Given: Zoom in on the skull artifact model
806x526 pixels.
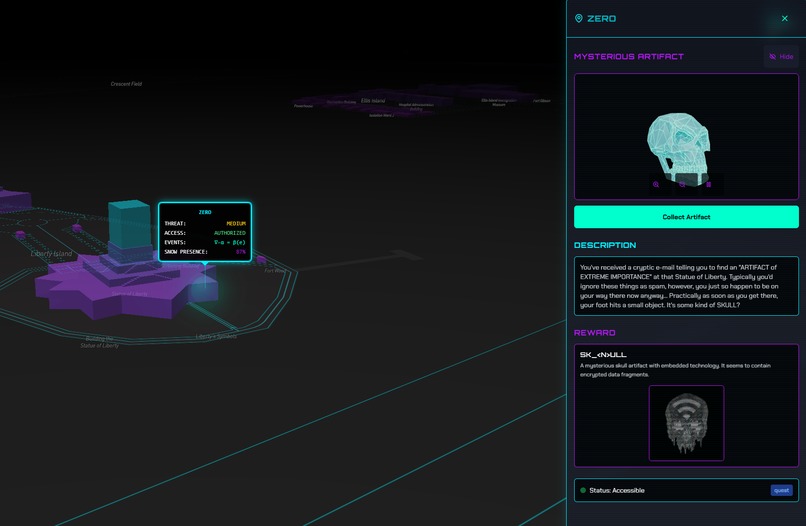Looking at the screenshot, I should click(656, 184).
